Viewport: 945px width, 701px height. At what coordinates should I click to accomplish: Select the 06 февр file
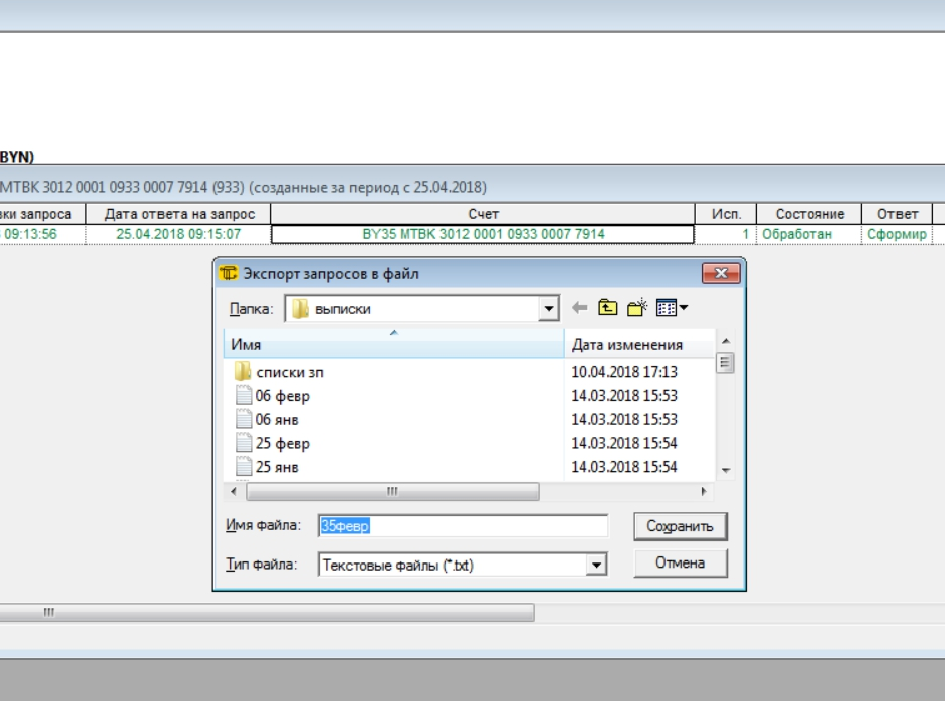[282, 396]
